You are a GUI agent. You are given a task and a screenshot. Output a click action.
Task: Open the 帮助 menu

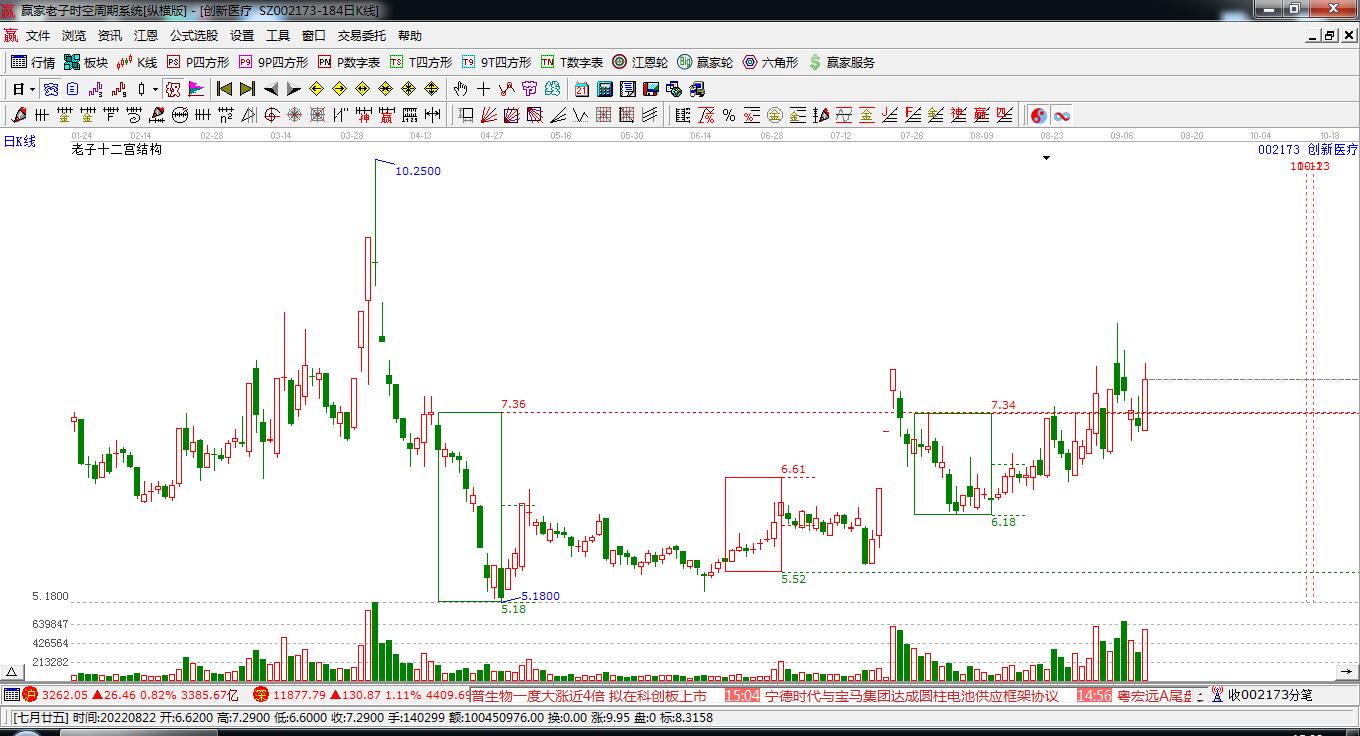point(410,36)
